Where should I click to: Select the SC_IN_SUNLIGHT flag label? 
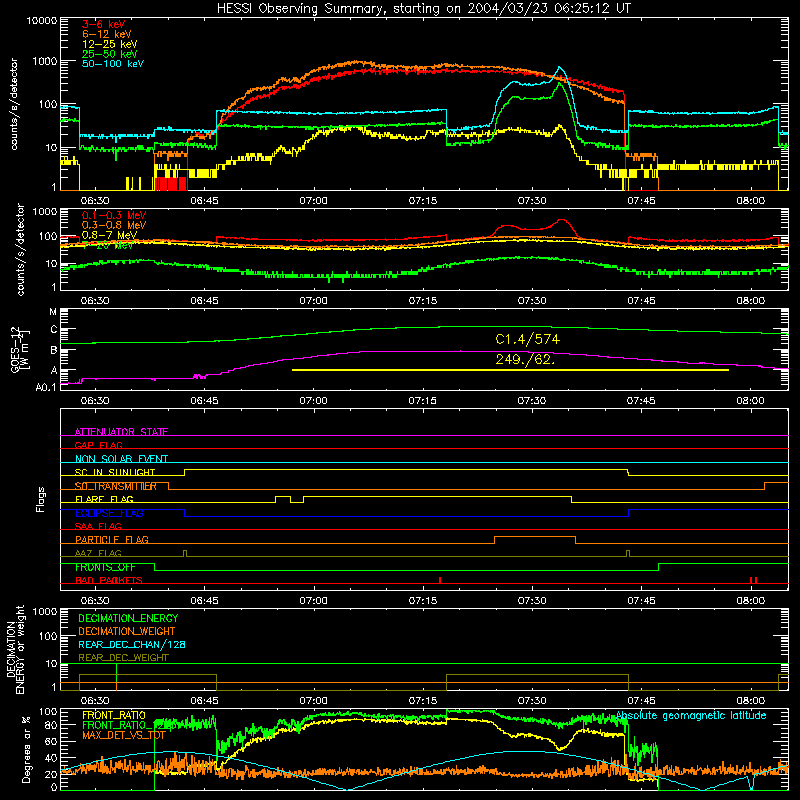pyautogui.click(x=115, y=472)
